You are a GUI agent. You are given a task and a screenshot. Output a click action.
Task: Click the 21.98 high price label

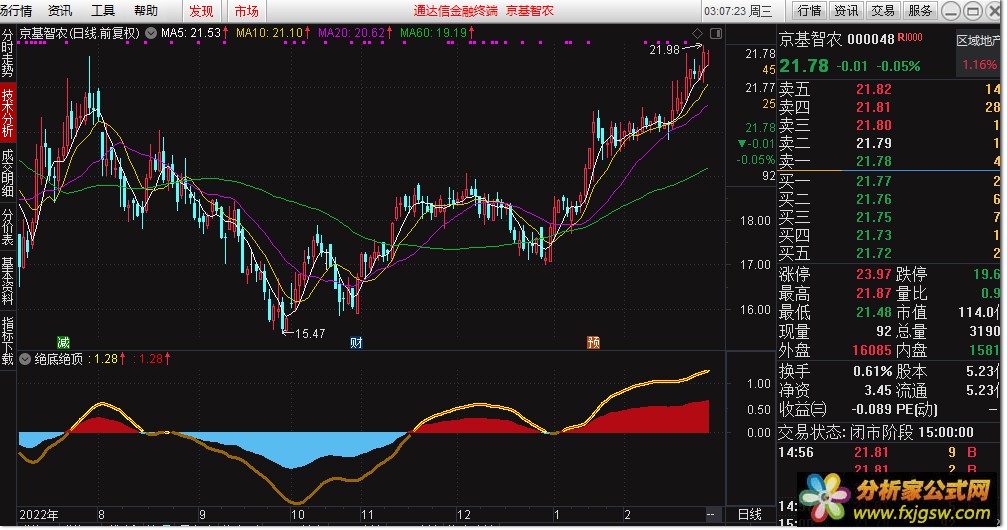click(x=664, y=49)
